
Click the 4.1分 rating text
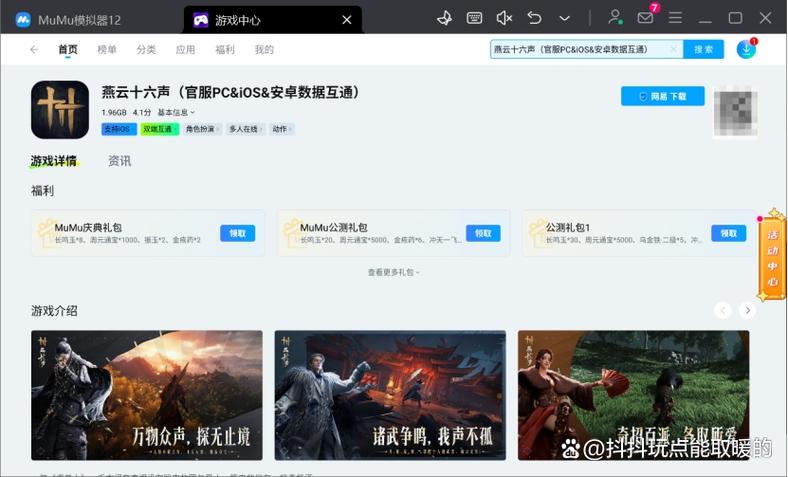(x=142, y=113)
